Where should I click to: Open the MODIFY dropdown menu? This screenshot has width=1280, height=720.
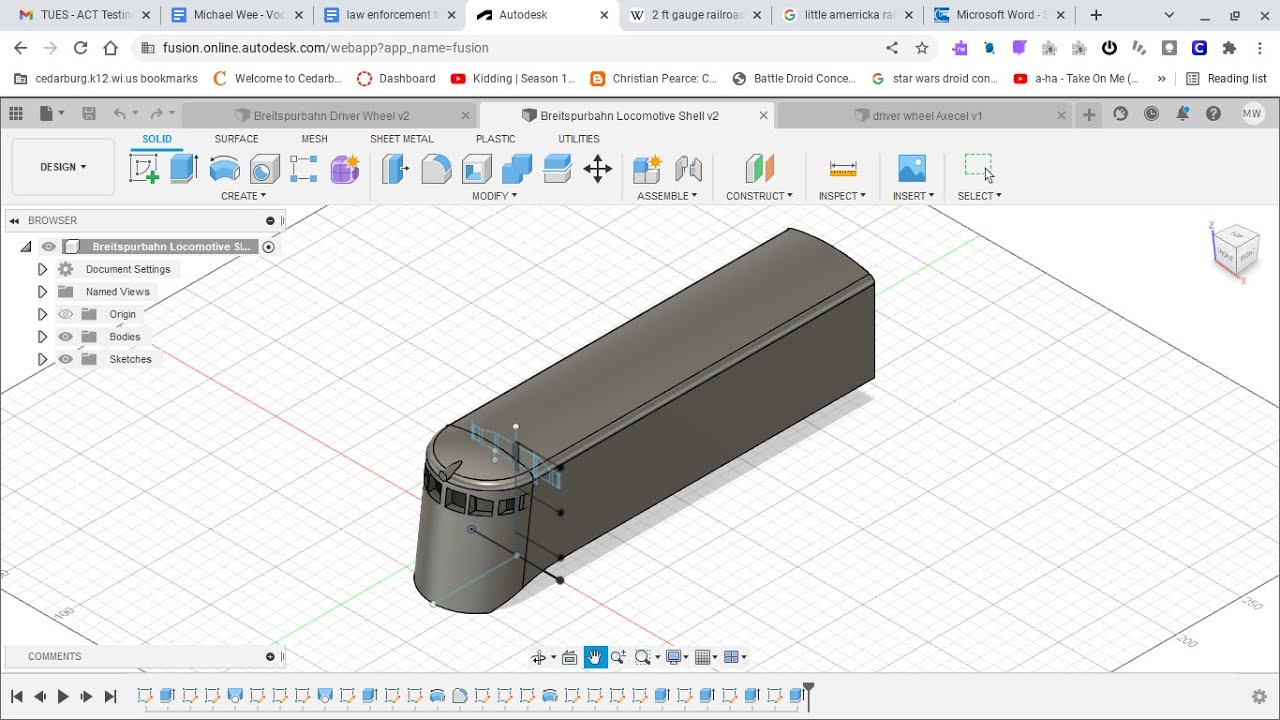click(x=494, y=196)
